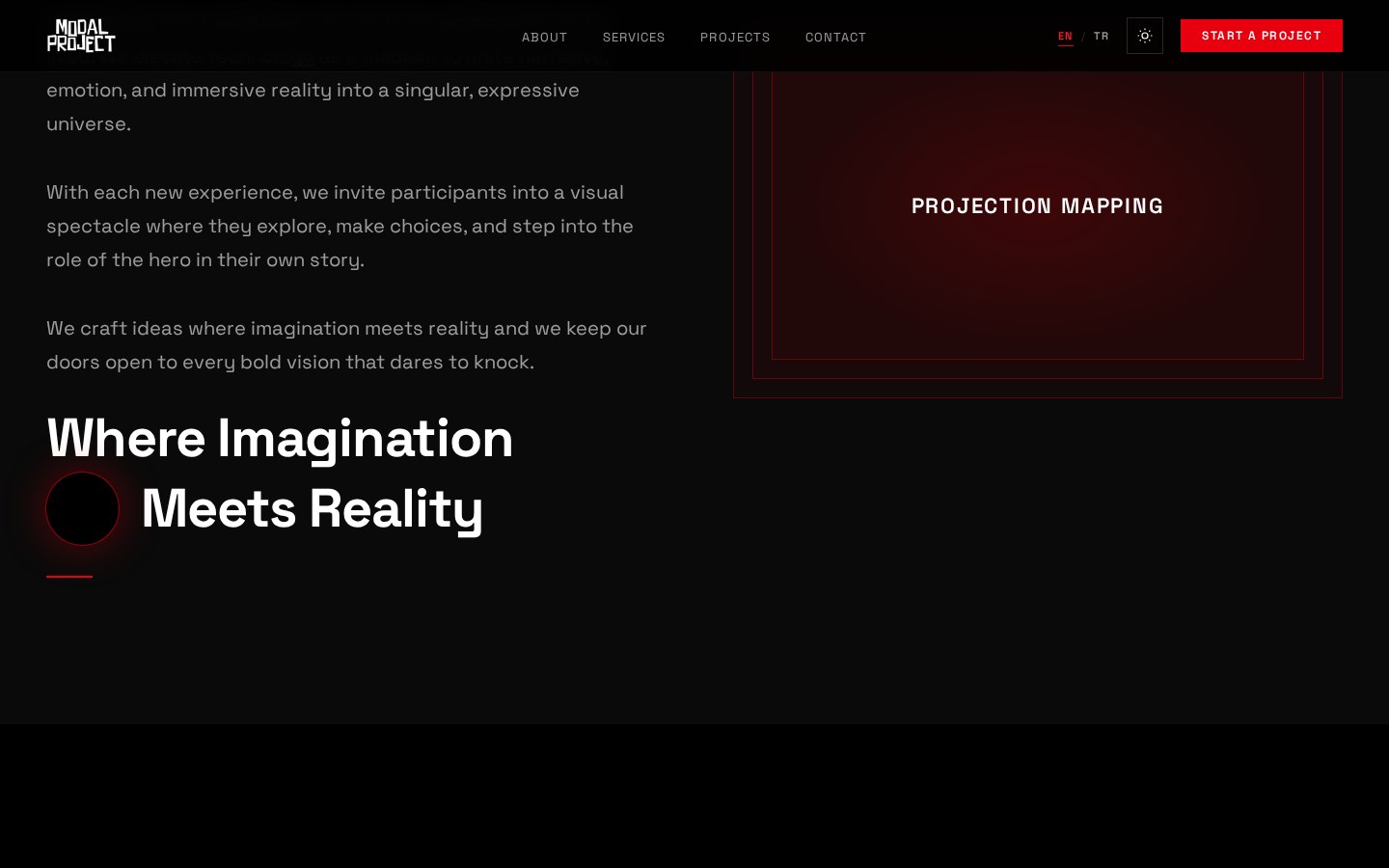Click the paragraph starting We craft ideas

346,345
